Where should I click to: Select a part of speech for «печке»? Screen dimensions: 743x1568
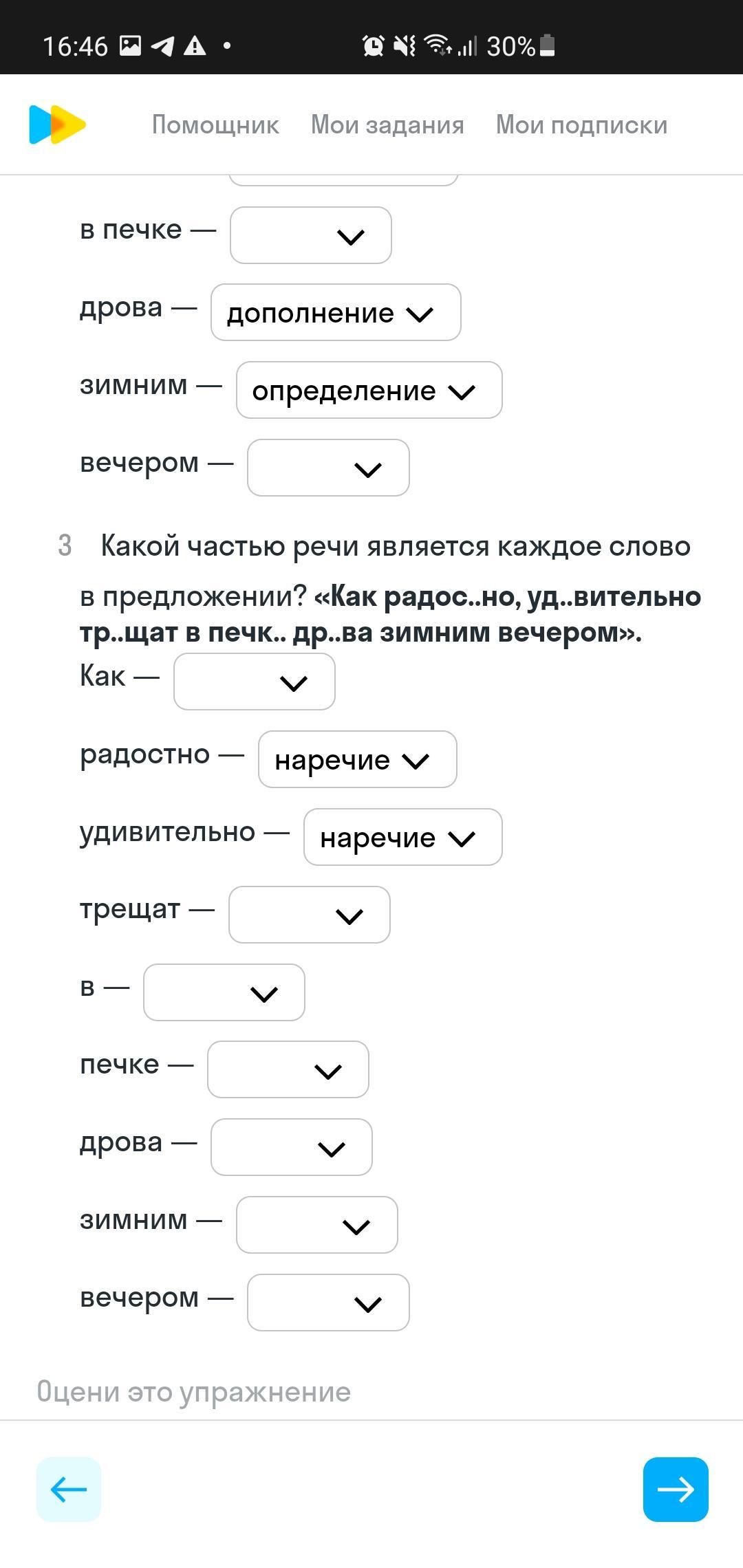pos(288,1069)
